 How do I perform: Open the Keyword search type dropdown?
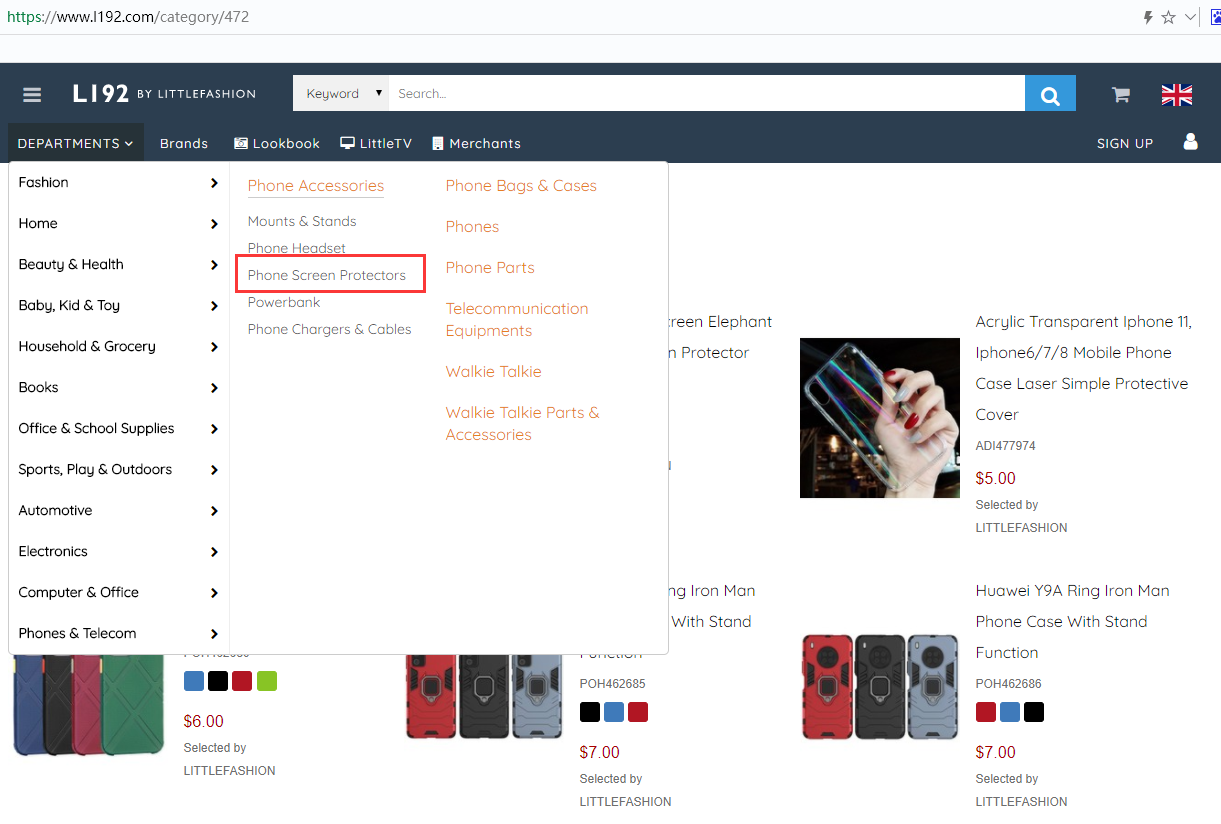(341, 93)
